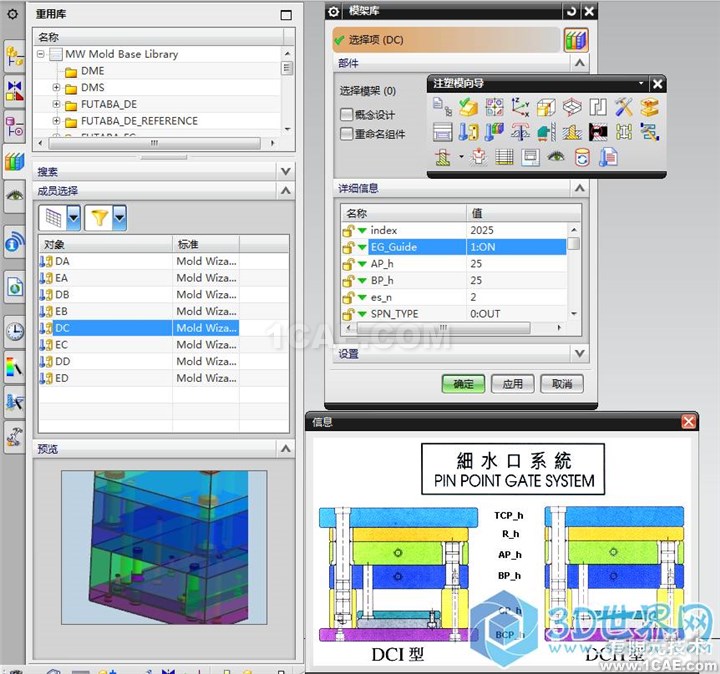Open the eye view tab in resource bar
Image resolution: width=720 pixels, height=674 pixels.
[14, 196]
